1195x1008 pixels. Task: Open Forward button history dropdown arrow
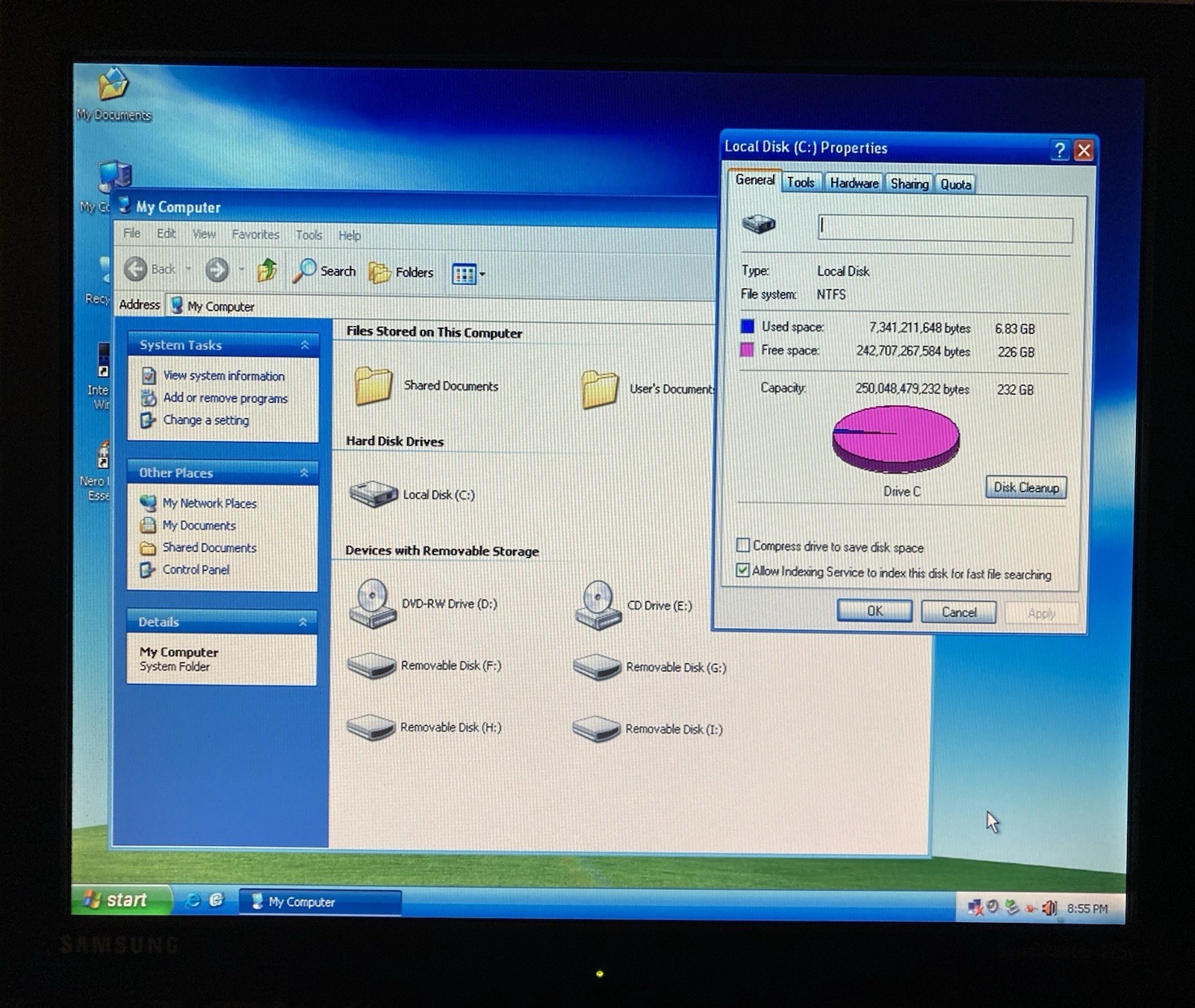241,270
